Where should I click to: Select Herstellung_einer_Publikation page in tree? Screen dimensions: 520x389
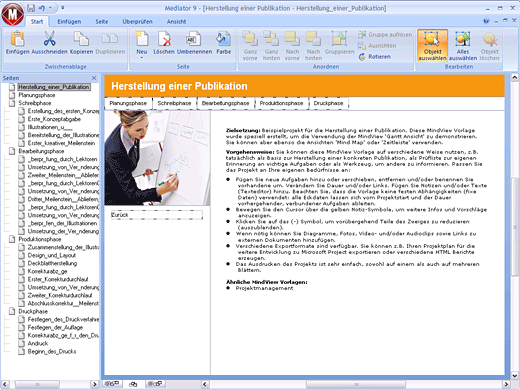(54, 87)
